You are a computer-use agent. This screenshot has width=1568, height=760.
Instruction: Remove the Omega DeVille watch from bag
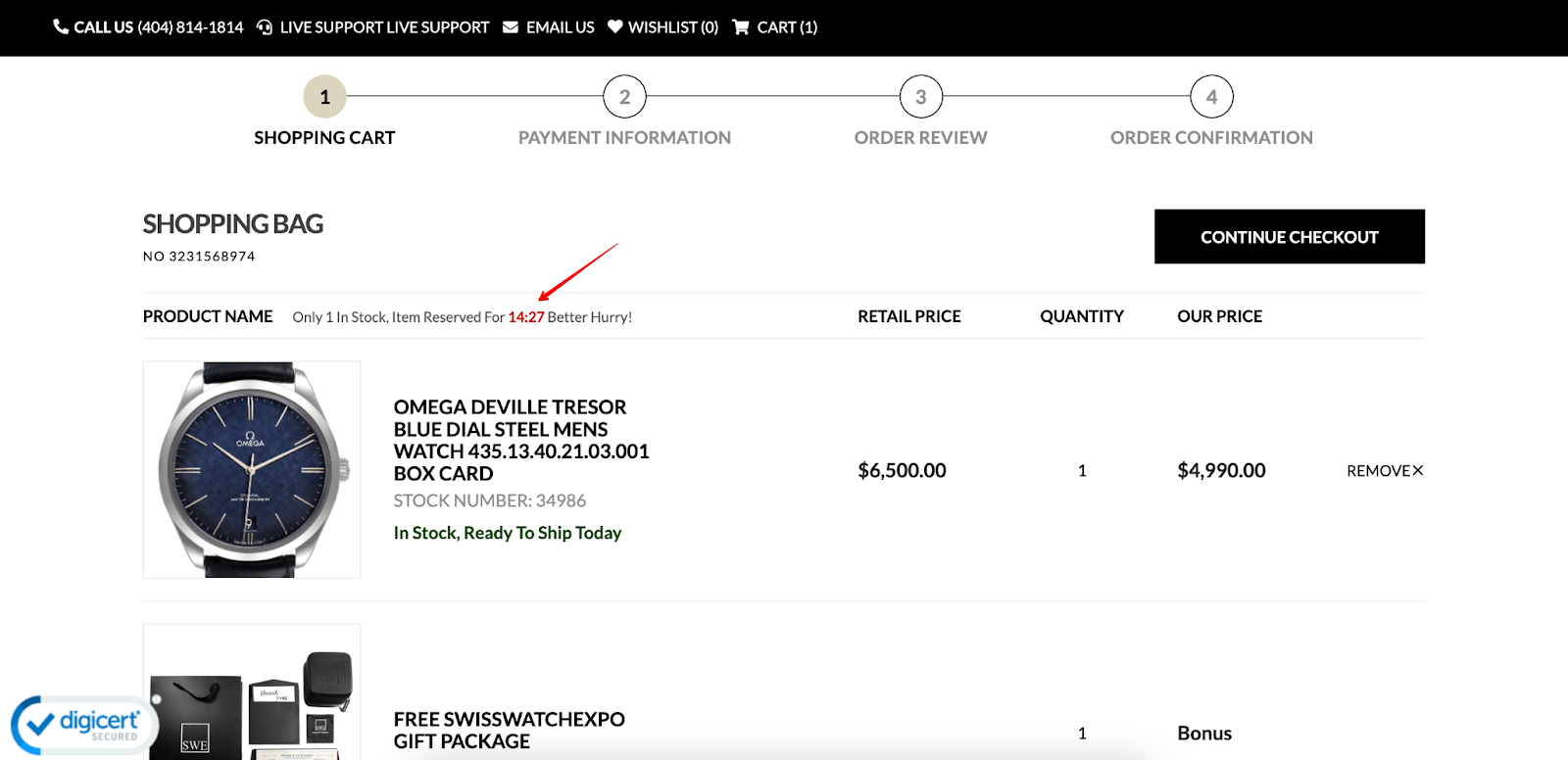click(1385, 471)
